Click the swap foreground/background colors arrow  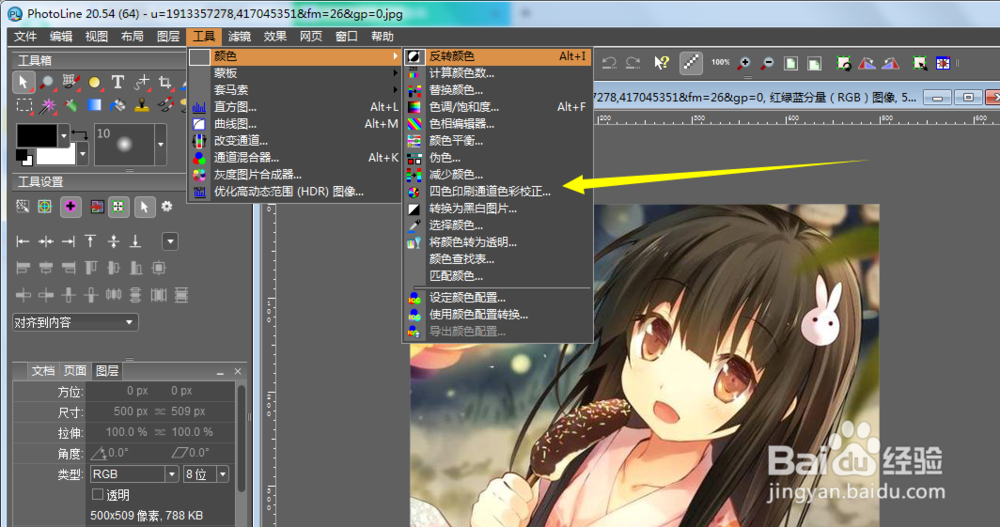(x=79, y=135)
